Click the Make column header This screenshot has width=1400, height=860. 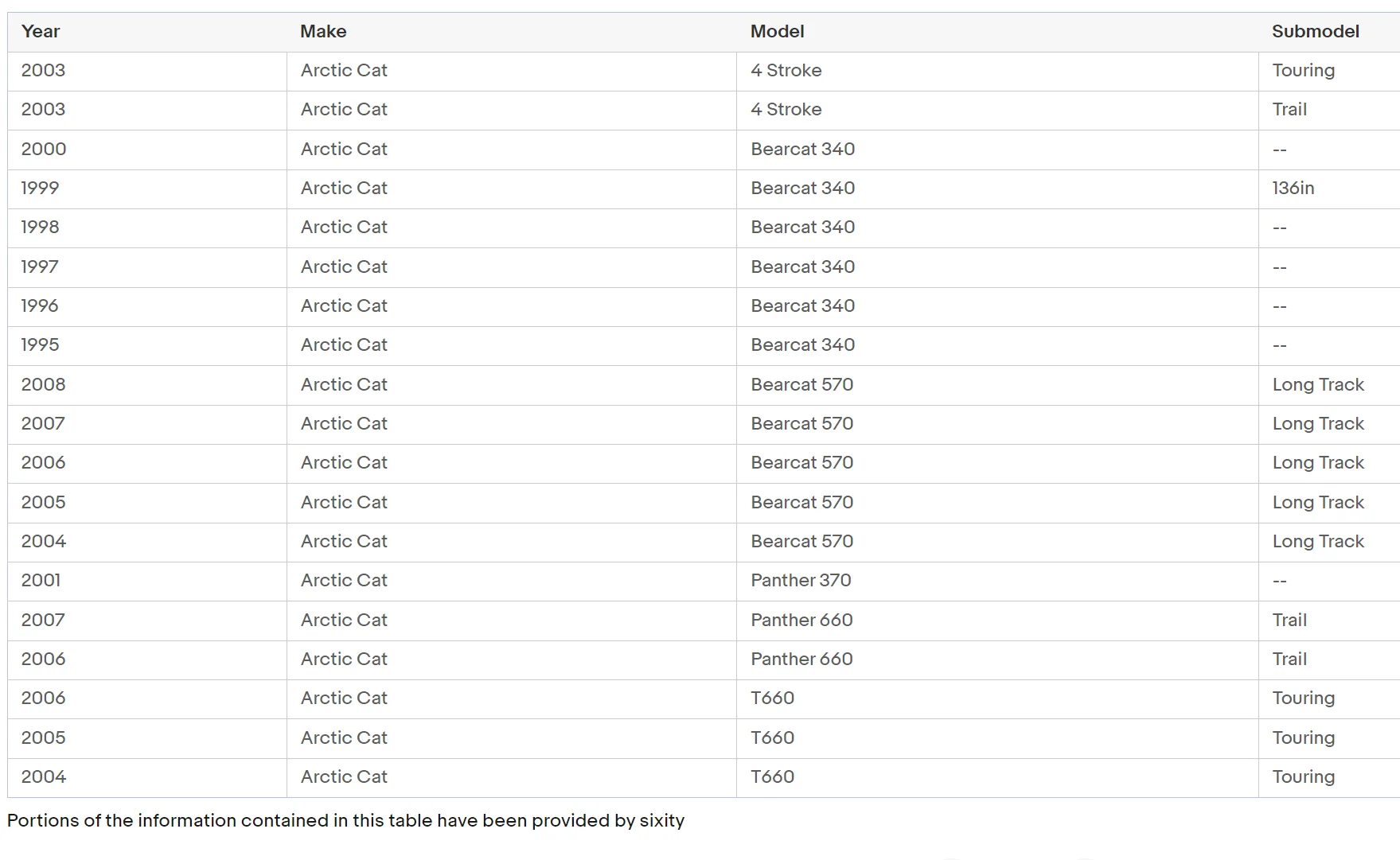(x=323, y=32)
